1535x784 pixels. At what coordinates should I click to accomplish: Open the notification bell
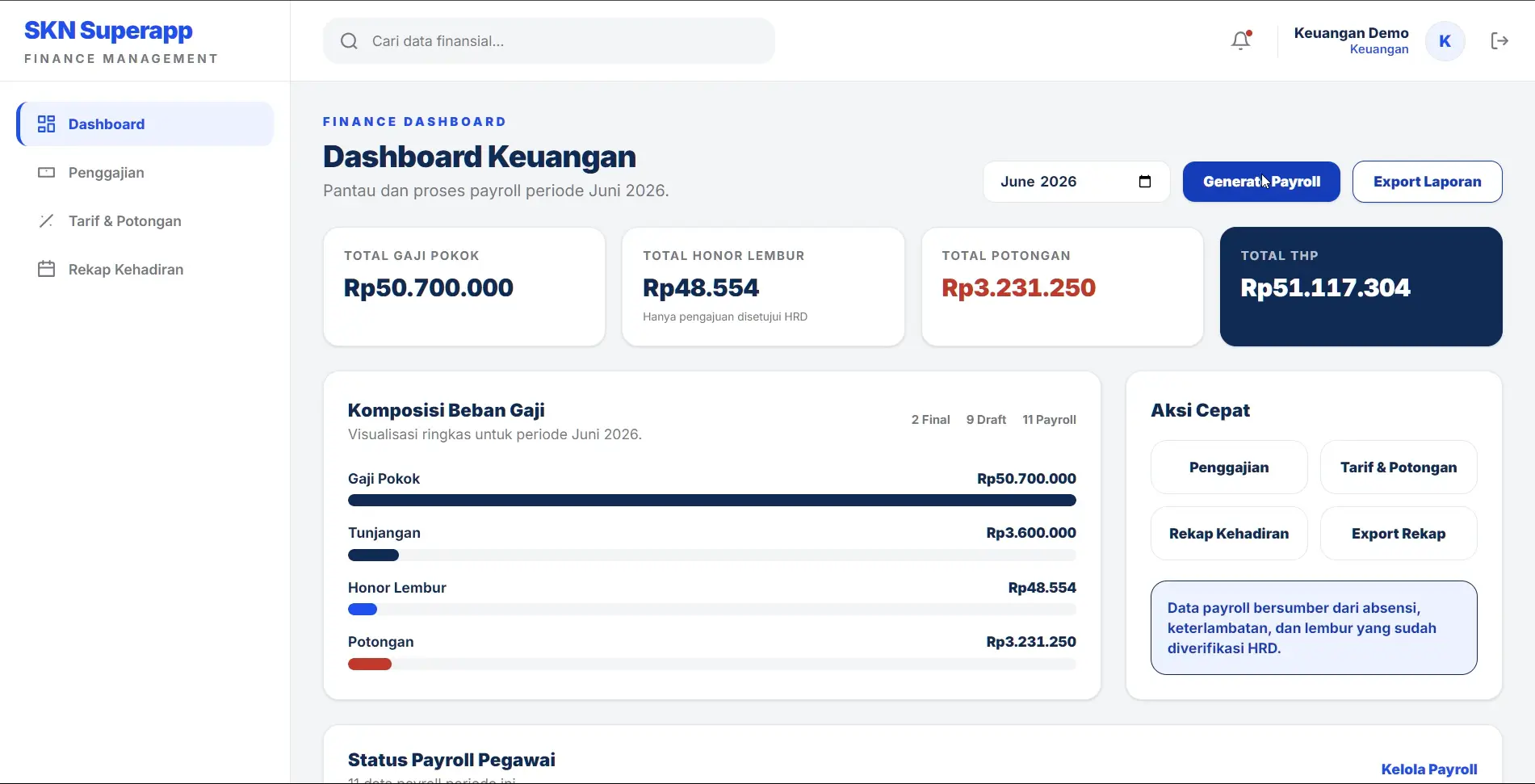1240,40
